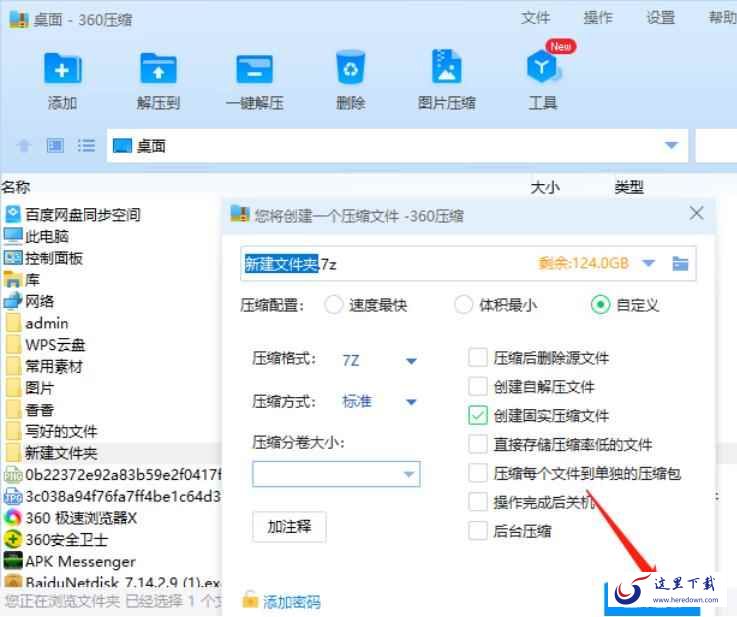Click the 一键解压 one-click extract icon
The image size is (737, 617).
pos(254,69)
